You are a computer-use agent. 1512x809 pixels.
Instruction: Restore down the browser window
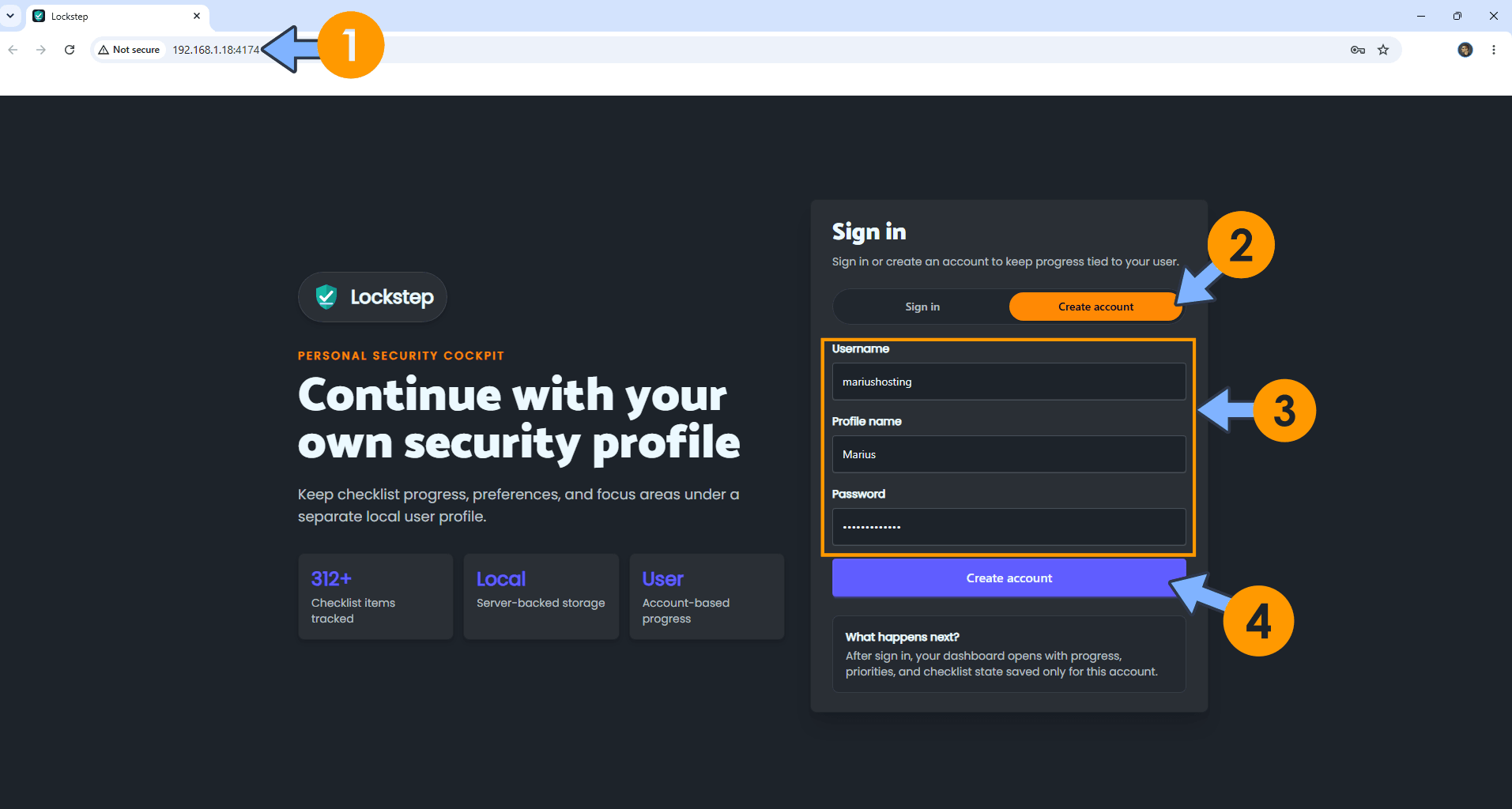tap(1457, 16)
